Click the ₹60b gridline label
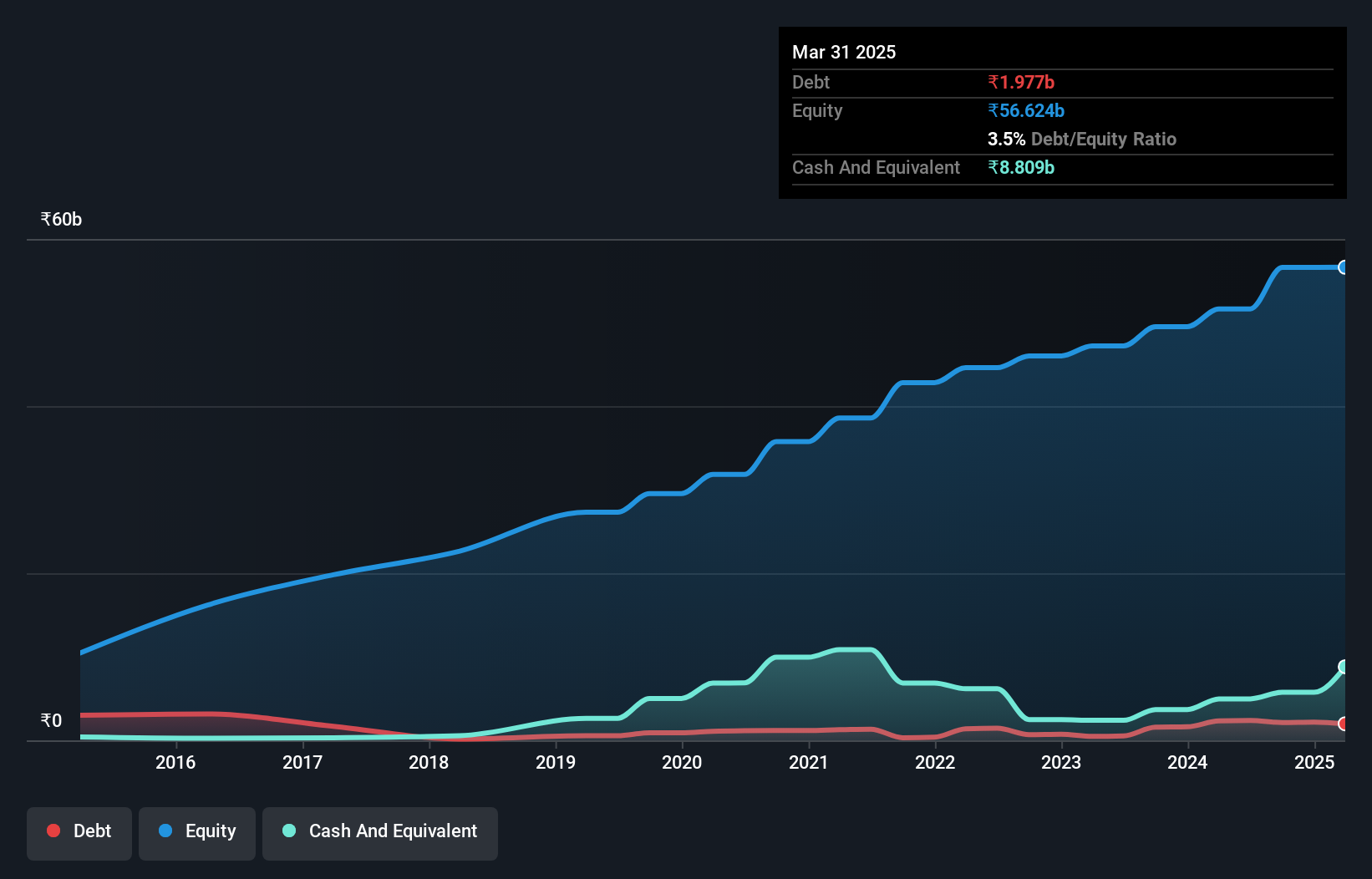The width and height of the screenshot is (1372, 879). pos(59,219)
